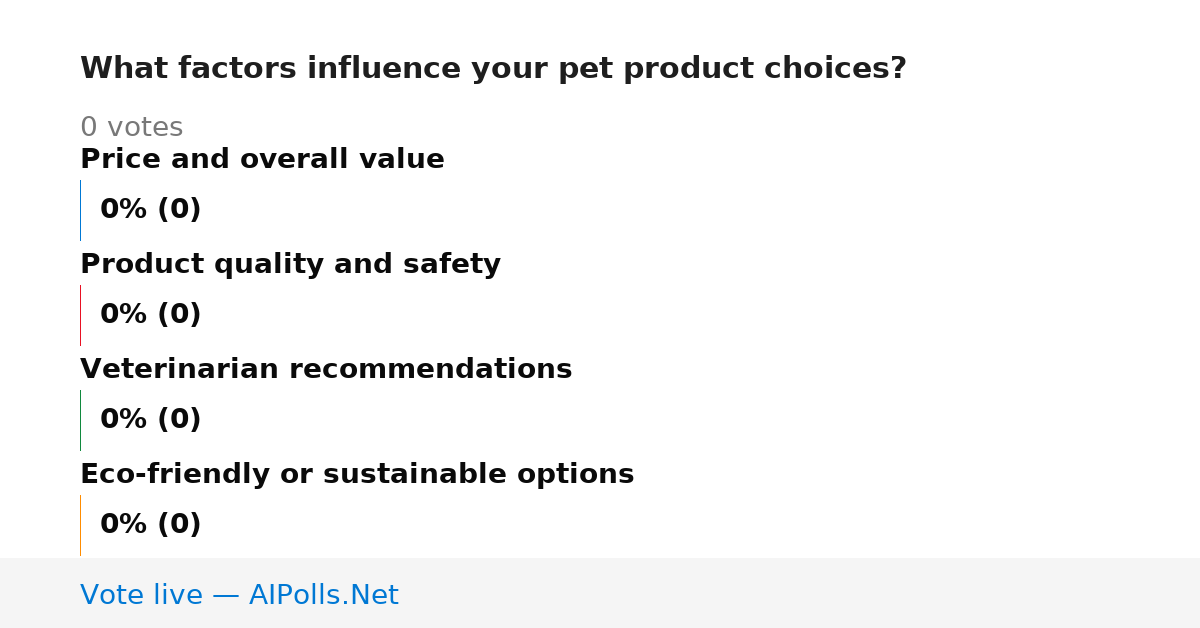
Task: Click the words Vote live in the footer
Action: pyautogui.click(x=141, y=595)
